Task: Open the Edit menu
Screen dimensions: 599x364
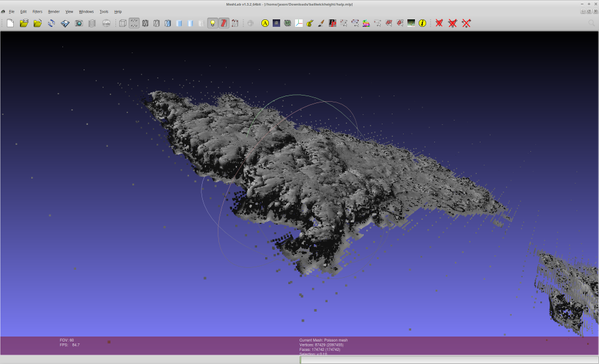Action: 23,12
